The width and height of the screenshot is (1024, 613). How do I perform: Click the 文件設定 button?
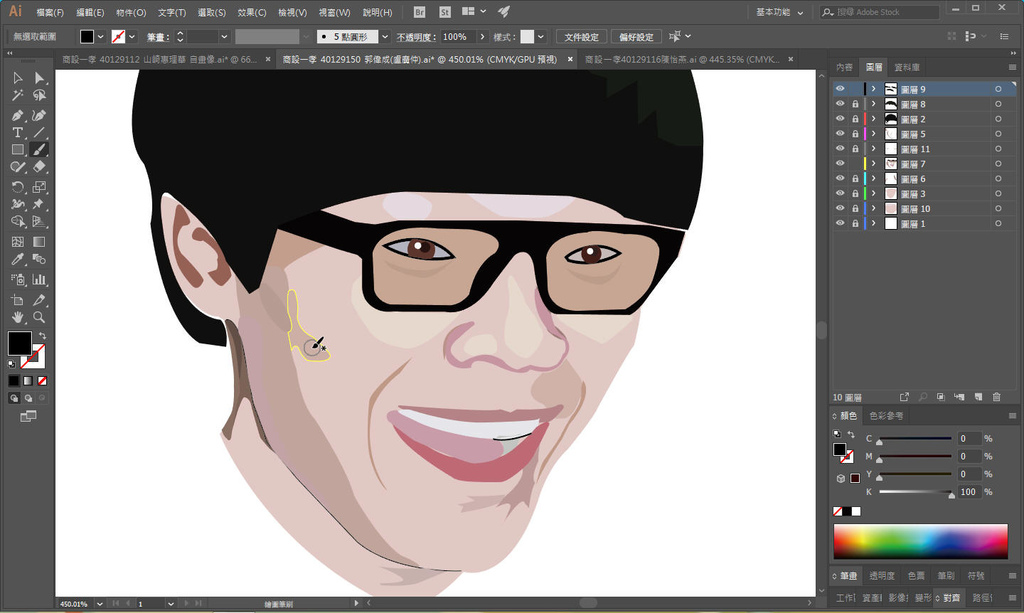(580, 36)
